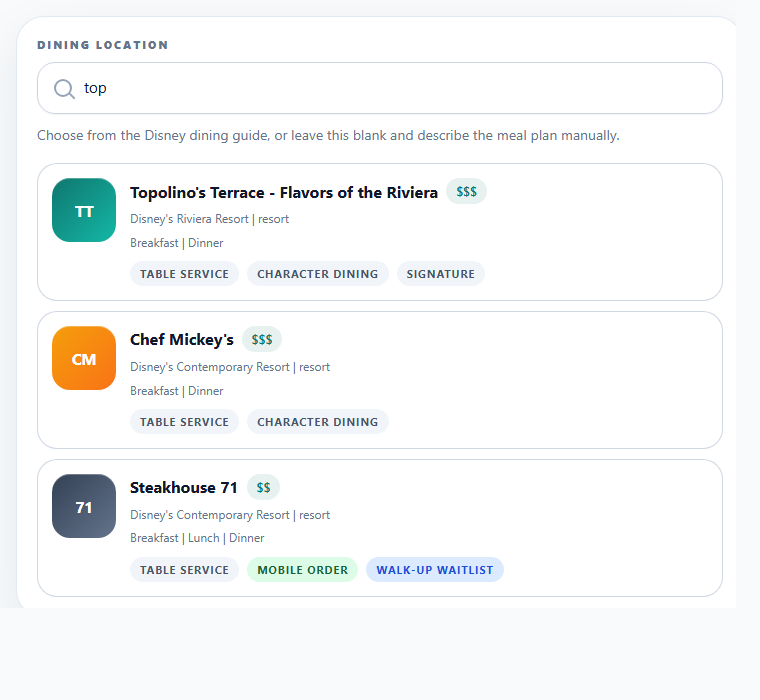Choose Steakhouse 71 restaurant title

click(x=183, y=487)
